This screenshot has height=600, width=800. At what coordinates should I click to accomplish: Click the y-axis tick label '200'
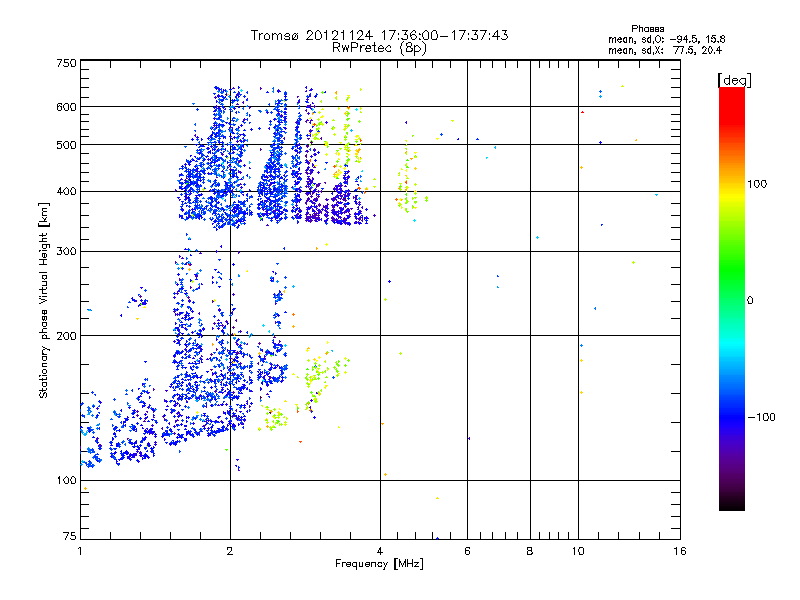pos(66,336)
